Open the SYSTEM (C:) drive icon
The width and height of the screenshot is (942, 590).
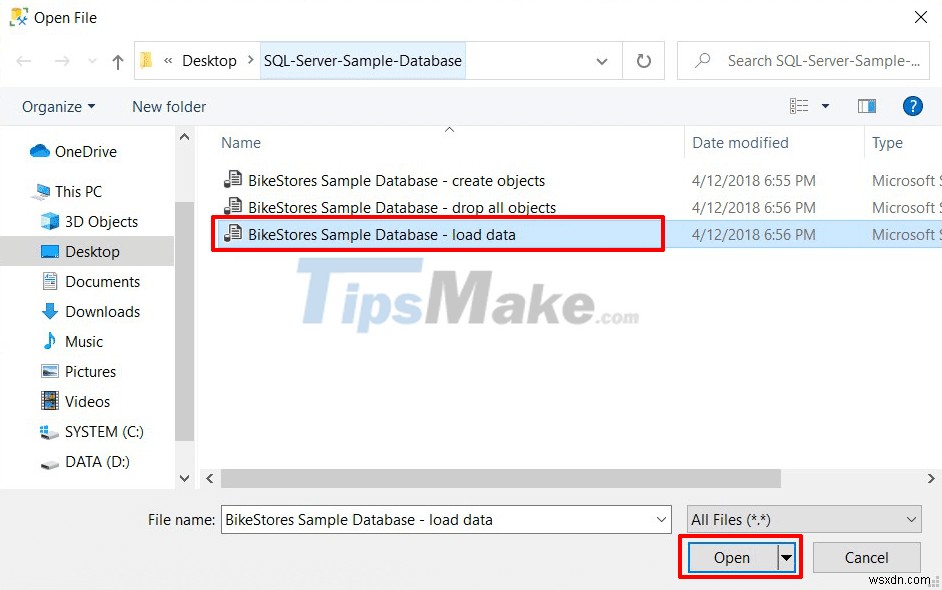pyautogui.click(x=49, y=431)
